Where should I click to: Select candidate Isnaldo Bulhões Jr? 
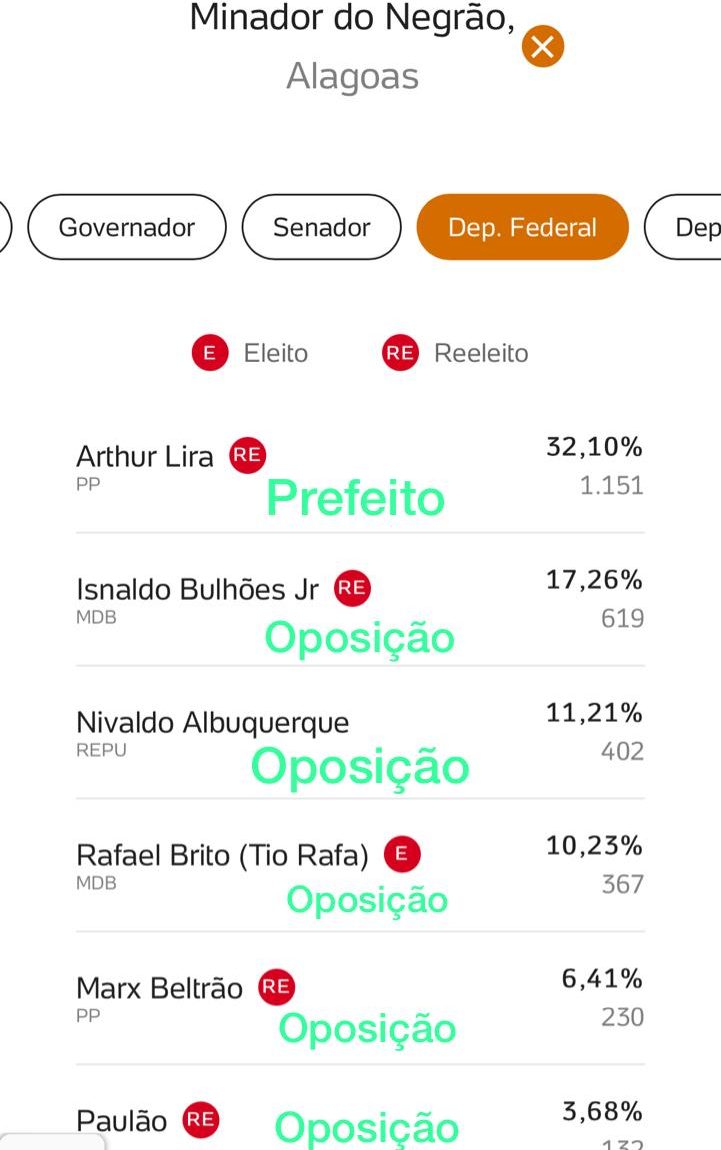(x=197, y=590)
